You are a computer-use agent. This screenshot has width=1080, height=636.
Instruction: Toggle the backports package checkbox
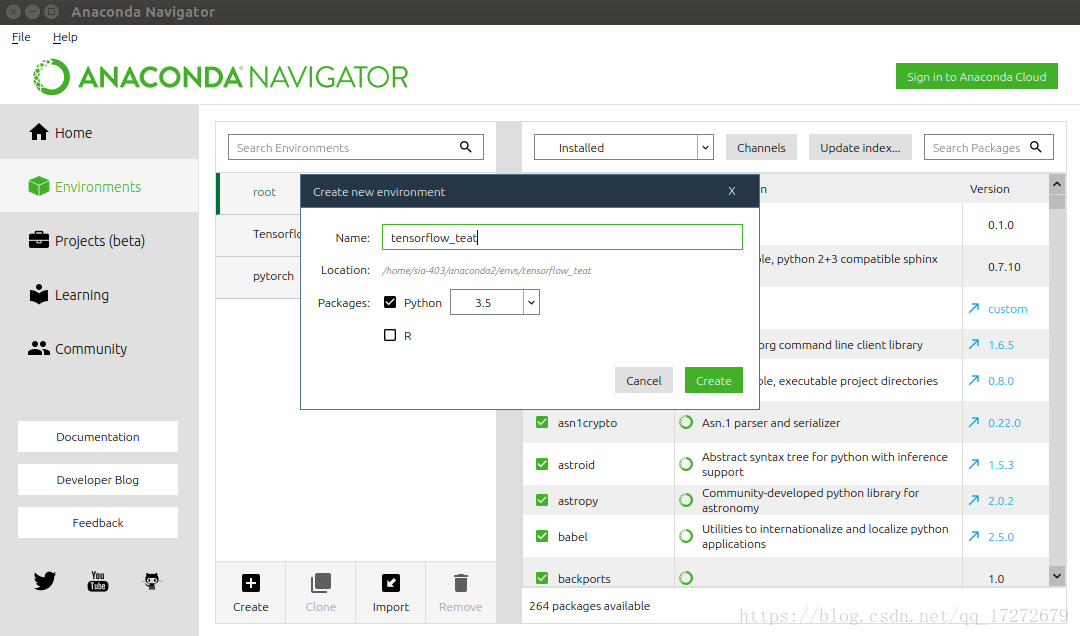pyautogui.click(x=542, y=577)
